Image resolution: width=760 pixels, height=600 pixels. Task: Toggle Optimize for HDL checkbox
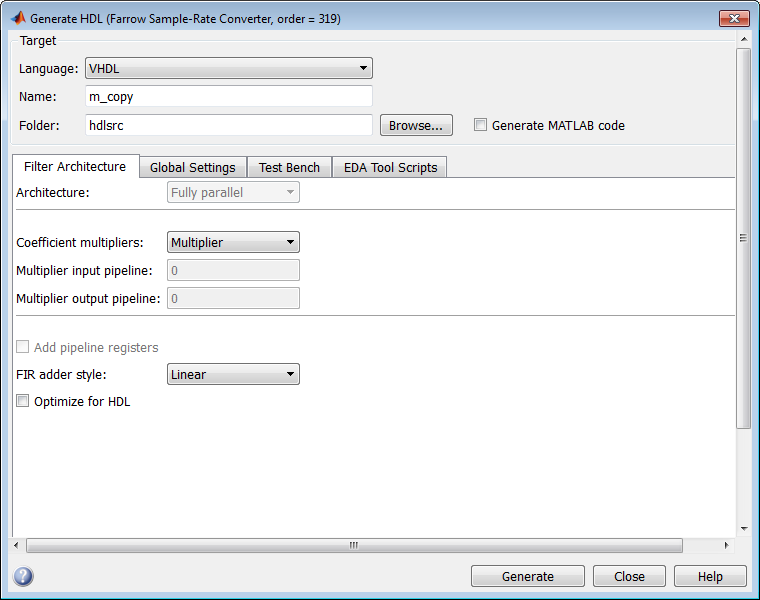[22, 401]
